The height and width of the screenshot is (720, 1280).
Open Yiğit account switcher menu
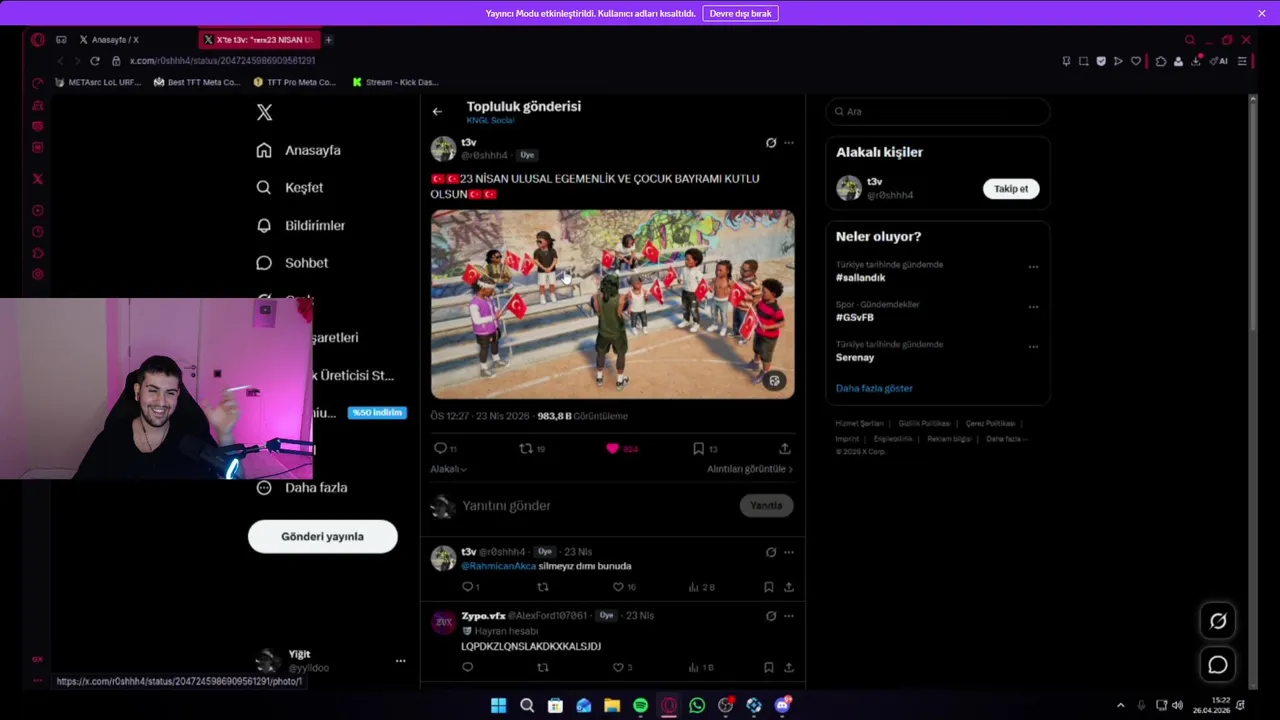(x=400, y=661)
